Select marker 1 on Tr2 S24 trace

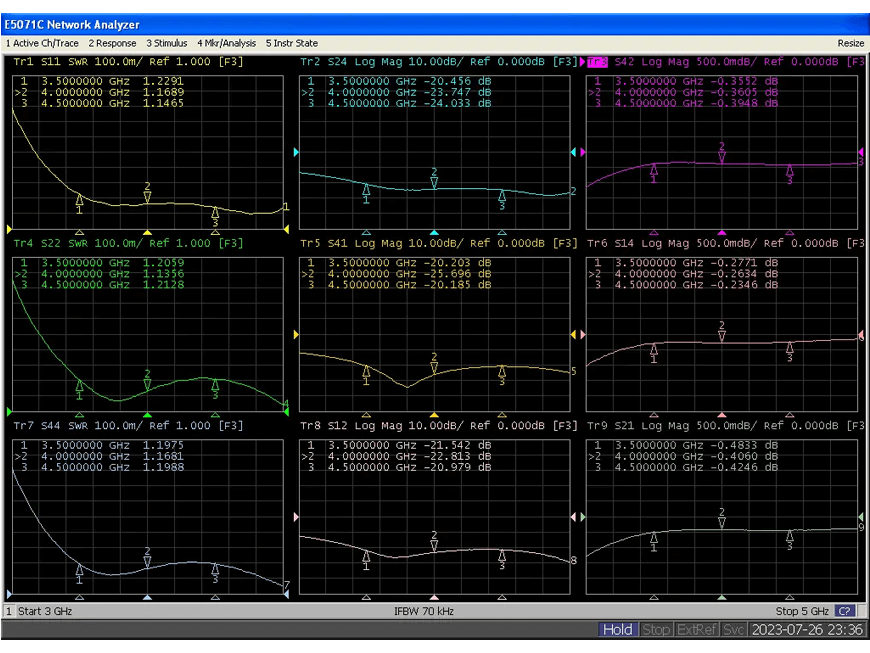coord(366,189)
